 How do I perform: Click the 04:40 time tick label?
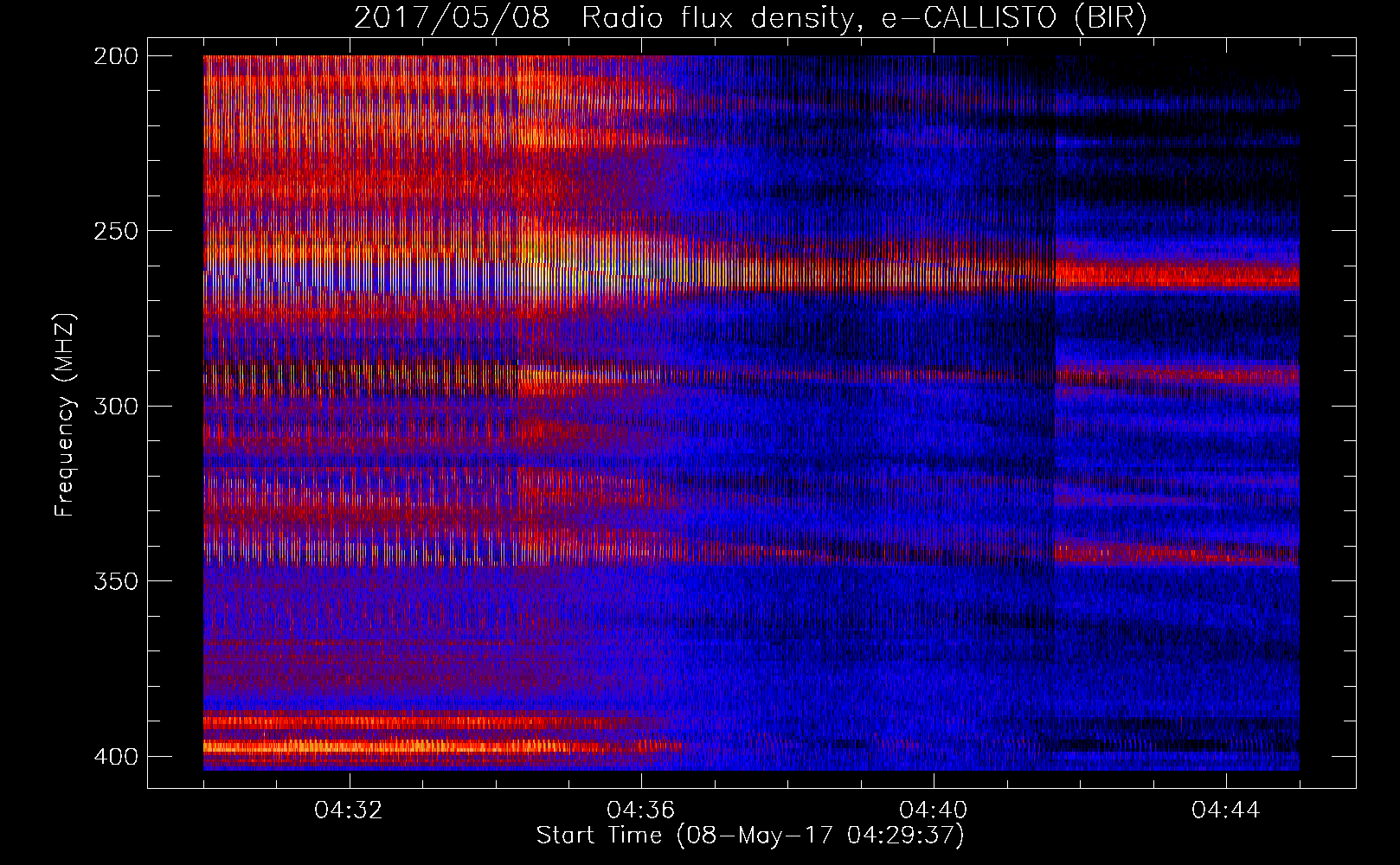point(934,811)
